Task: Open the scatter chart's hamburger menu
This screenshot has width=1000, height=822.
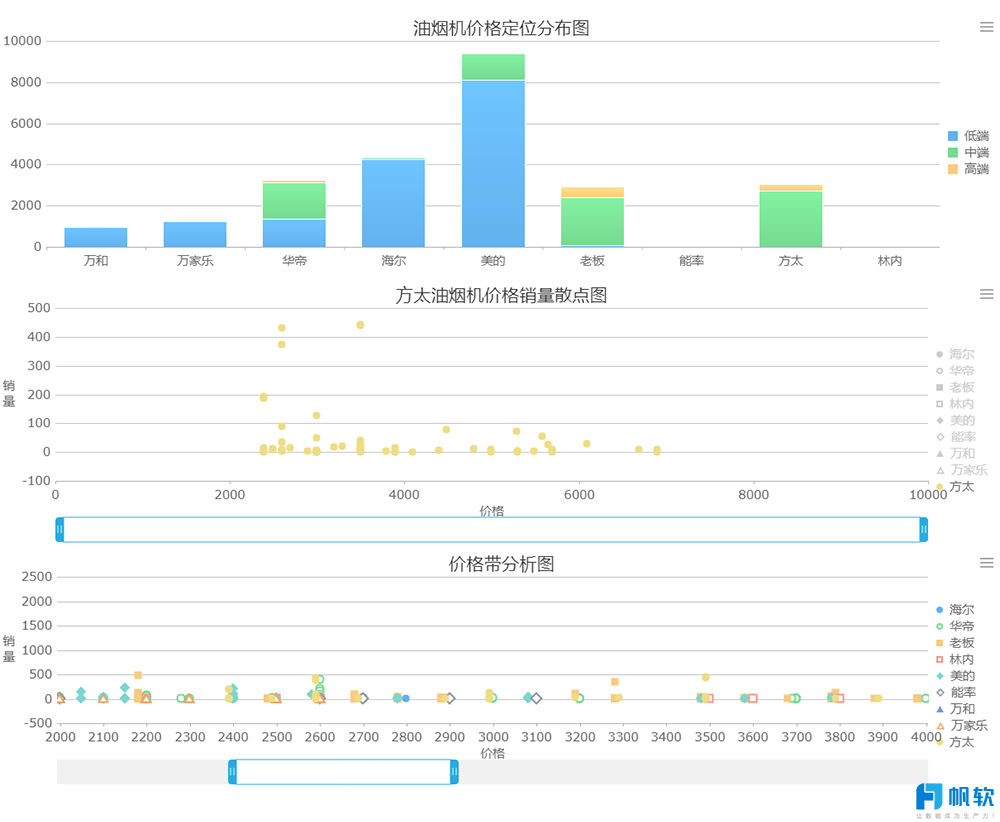Action: (x=986, y=294)
